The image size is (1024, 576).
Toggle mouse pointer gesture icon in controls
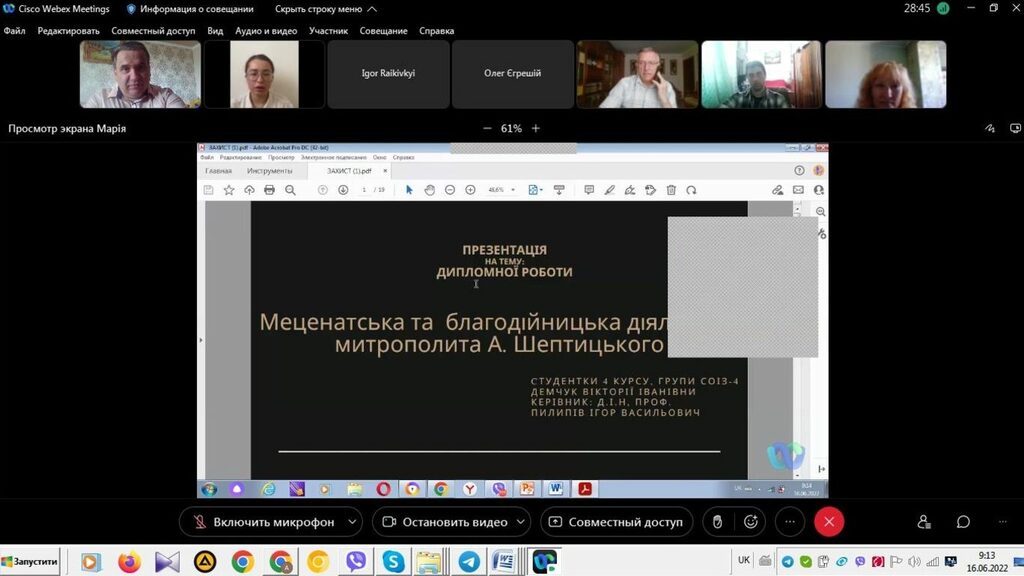click(716, 522)
